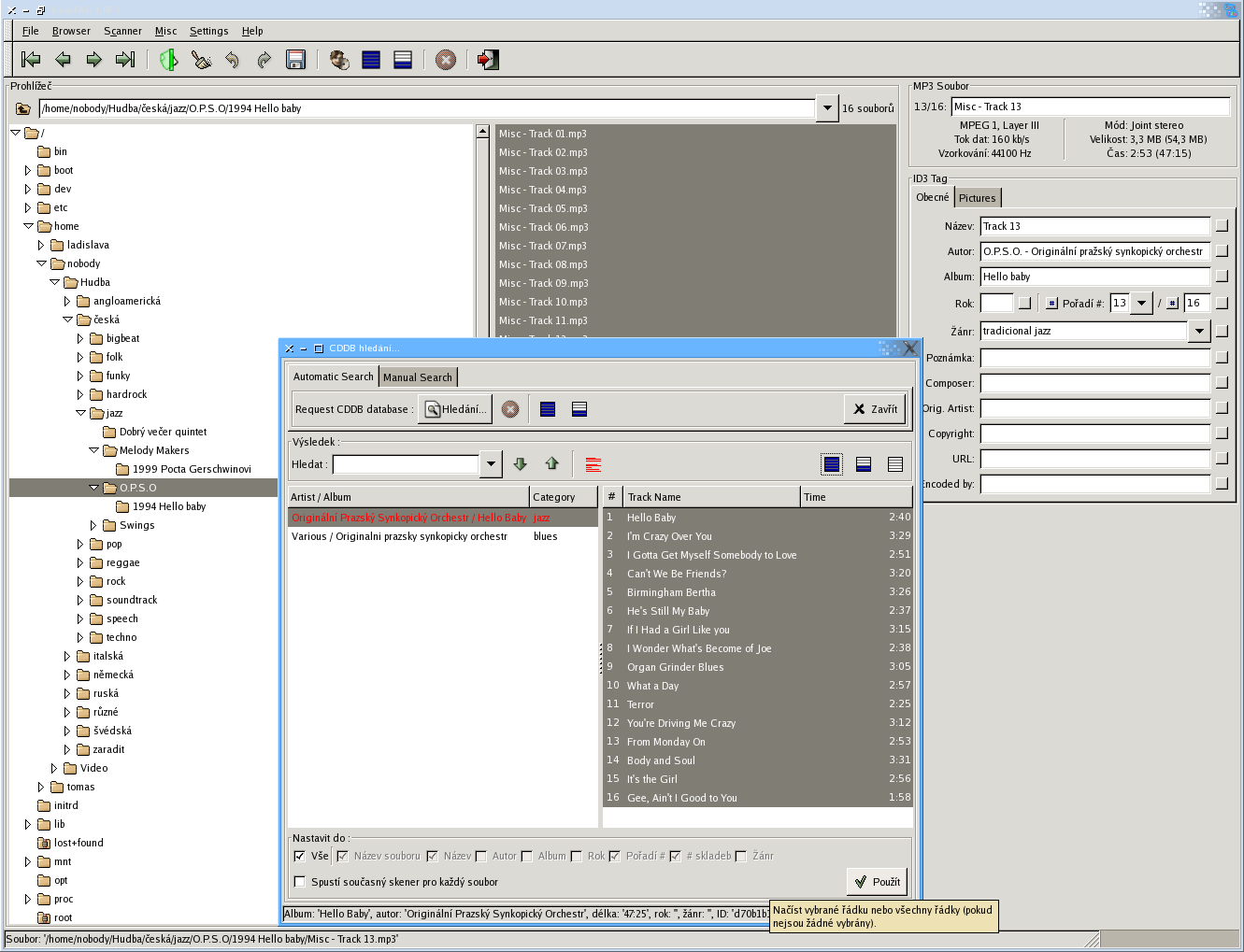Go to parent directory beside the path field
Image resolution: width=1244 pixels, height=952 pixels.
click(23, 108)
